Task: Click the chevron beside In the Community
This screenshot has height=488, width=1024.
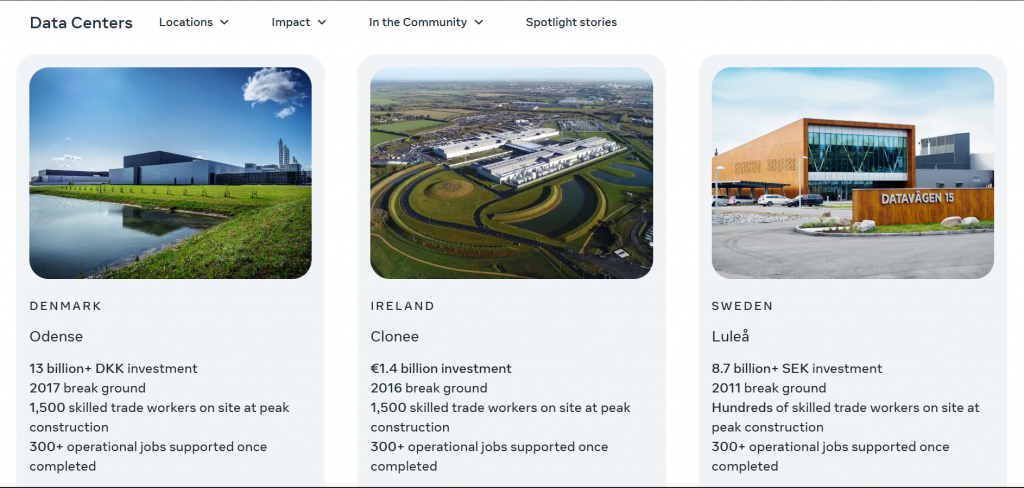Action: click(479, 22)
